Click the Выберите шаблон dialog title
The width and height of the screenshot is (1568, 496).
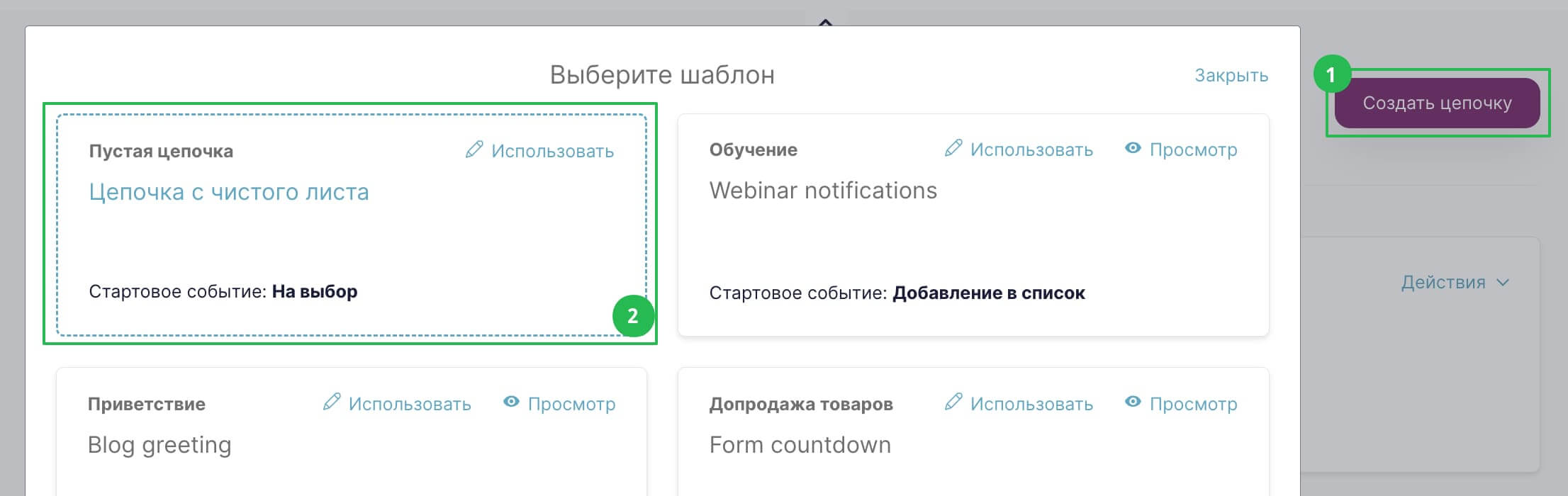point(662,75)
